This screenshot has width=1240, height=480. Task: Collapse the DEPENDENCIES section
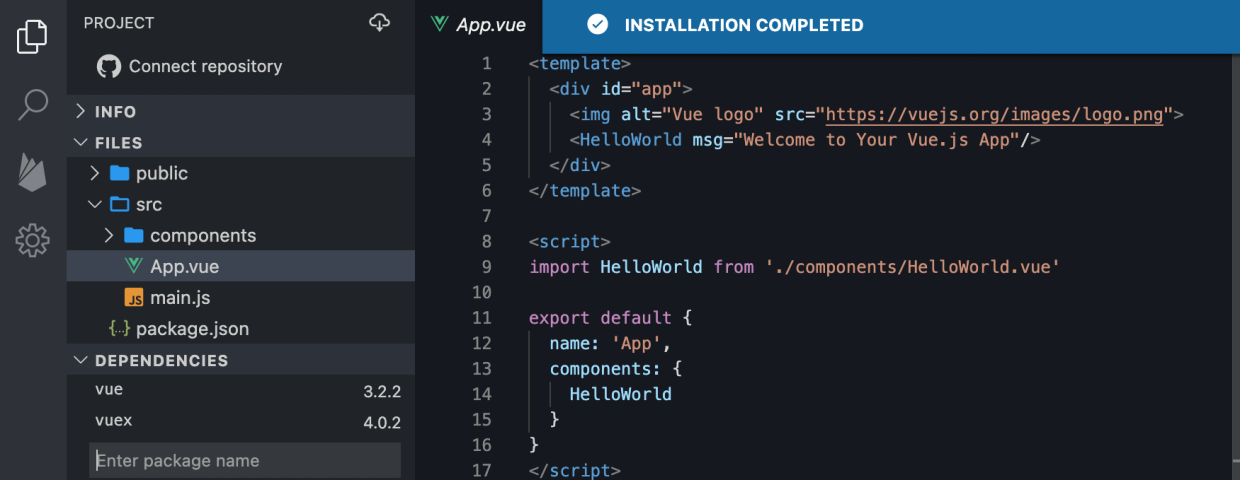tap(241, 360)
